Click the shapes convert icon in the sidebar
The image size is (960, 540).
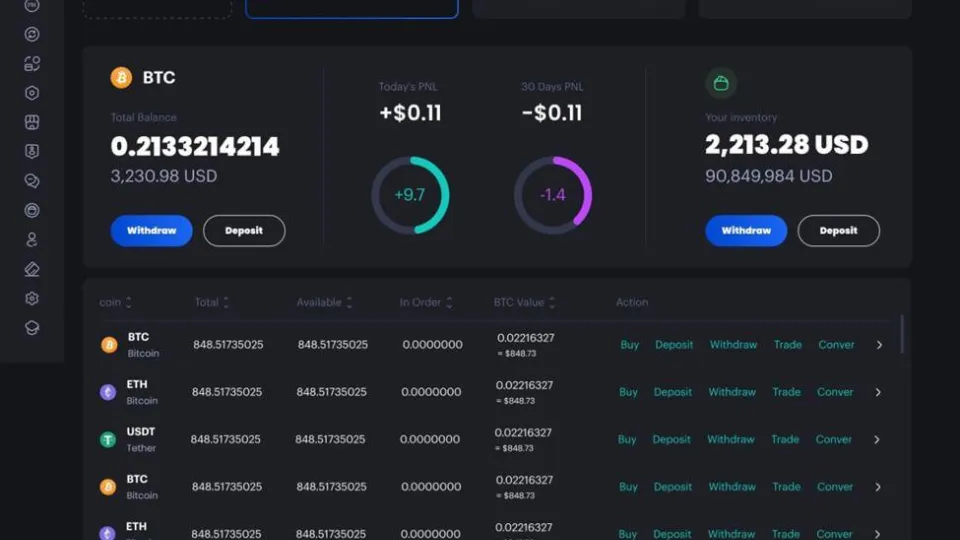[32, 64]
